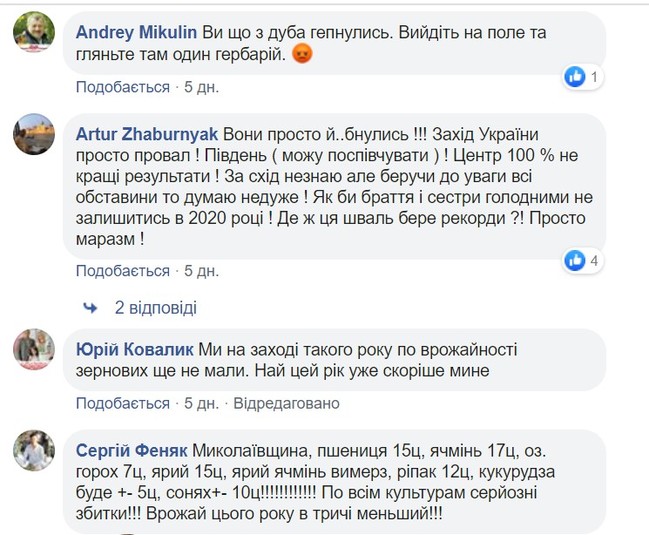
Task: Click the 5 дн. timestamp on Юрій's comment
Action: pos(200,404)
